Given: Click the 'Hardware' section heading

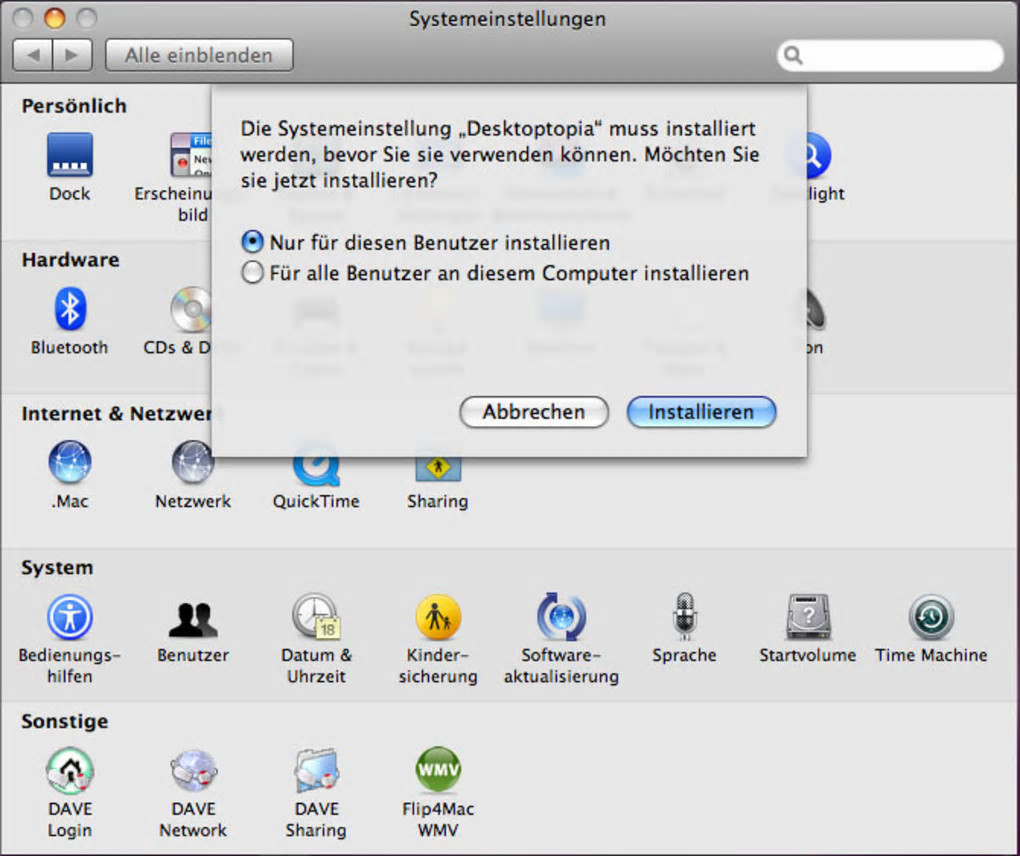Looking at the screenshot, I should coord(70,260).
